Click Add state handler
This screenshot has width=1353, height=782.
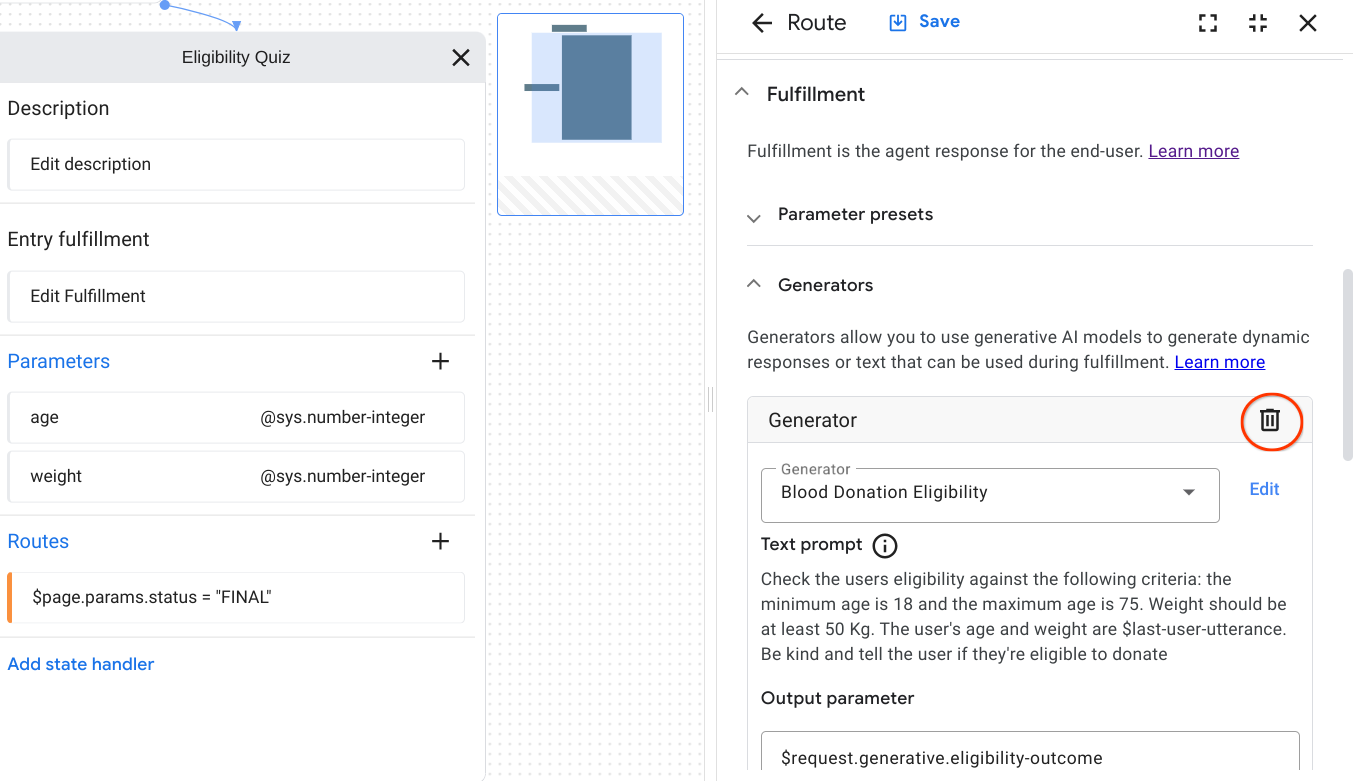tap(81, 664)
